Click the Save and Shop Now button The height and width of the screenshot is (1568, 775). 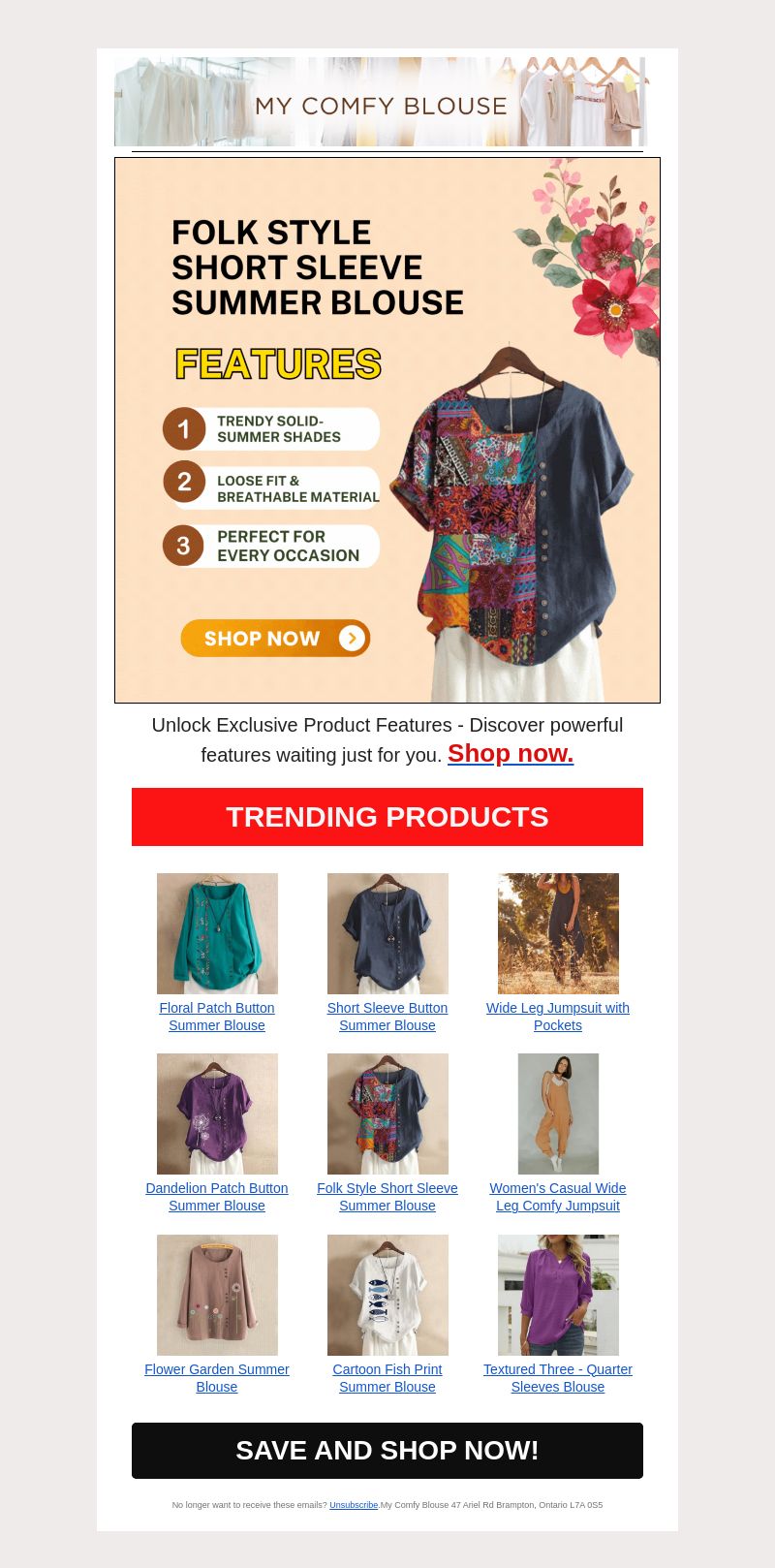click(387, 1451)
